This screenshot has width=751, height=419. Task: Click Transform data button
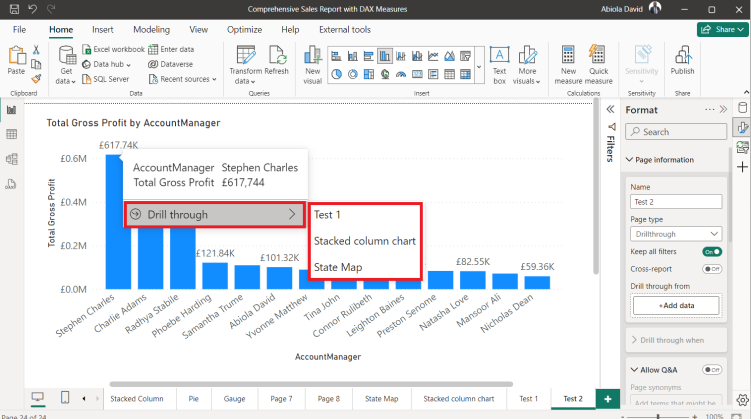[246, 65]
